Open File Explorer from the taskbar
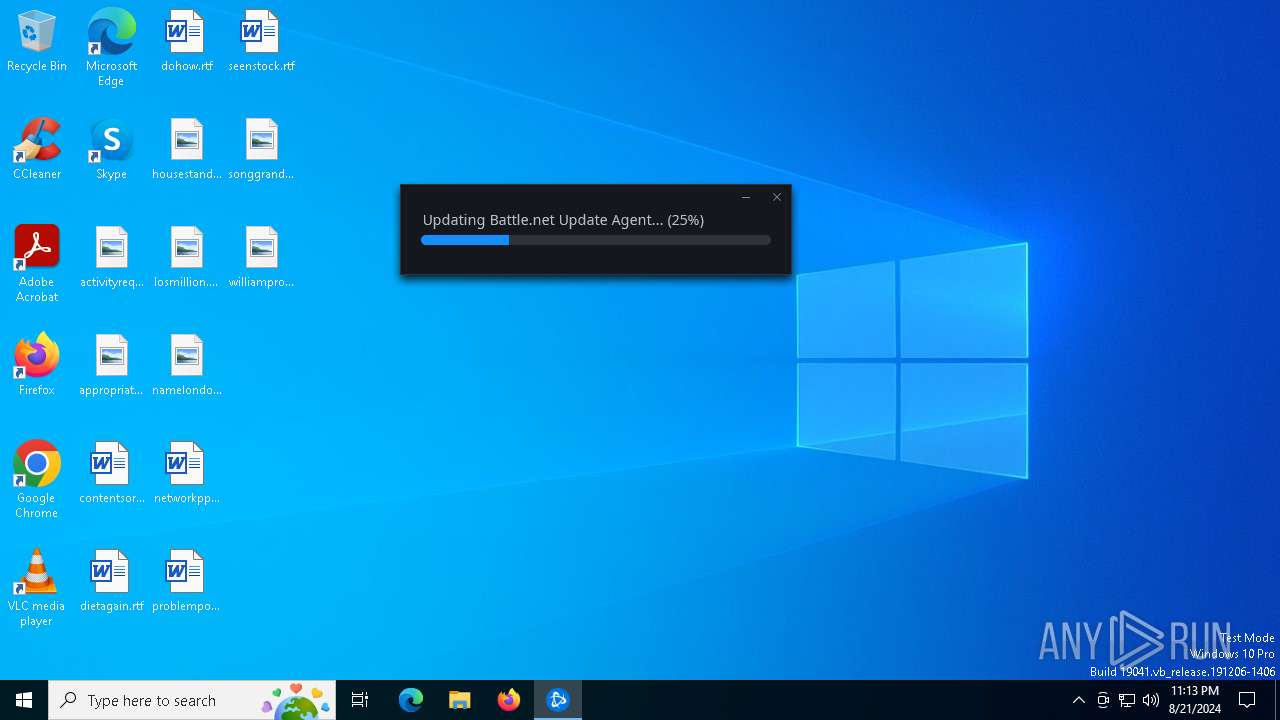This screenshot has height=720, width=1280. [460, 700]
